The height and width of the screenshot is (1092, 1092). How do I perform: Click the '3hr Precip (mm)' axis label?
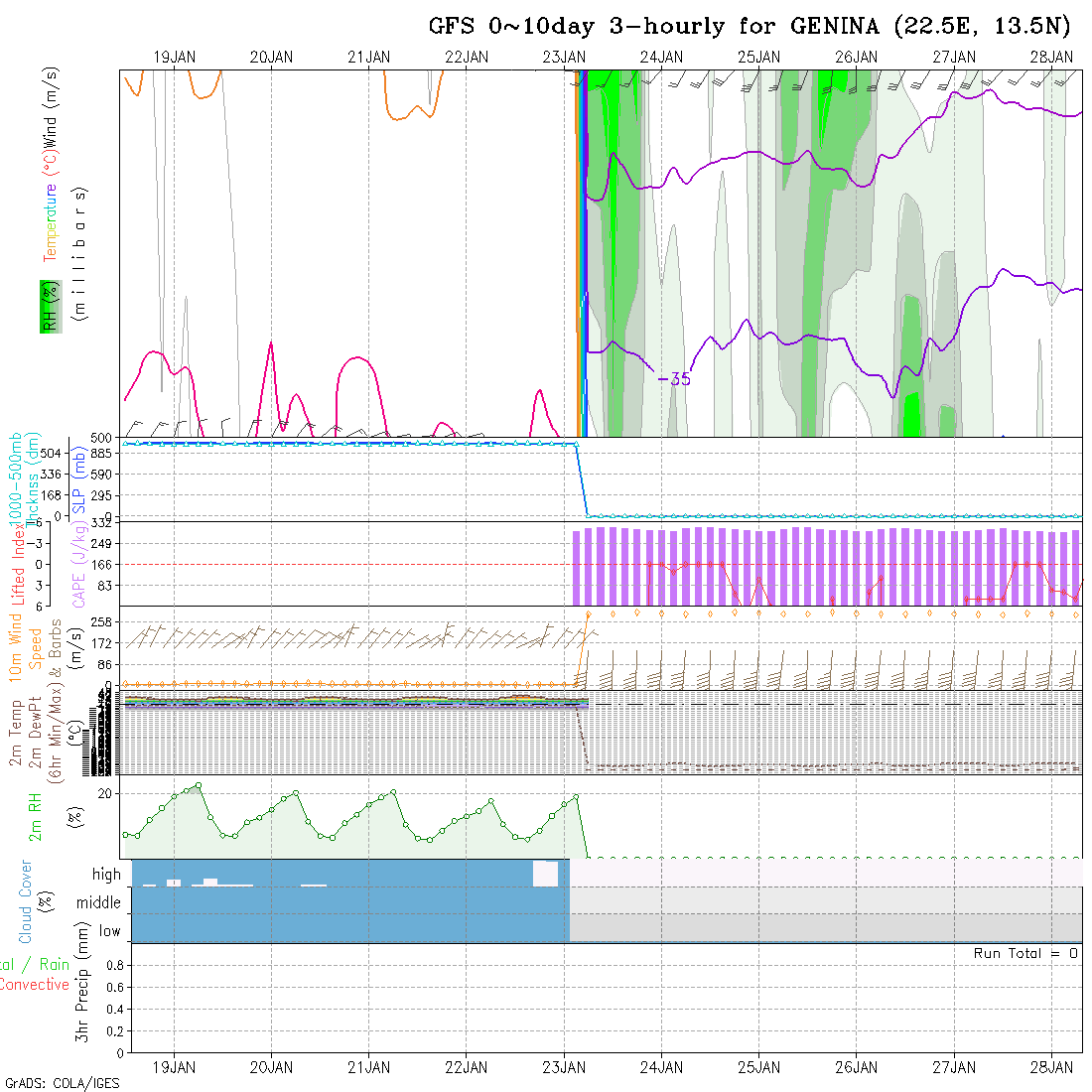(x=82, y=982)
